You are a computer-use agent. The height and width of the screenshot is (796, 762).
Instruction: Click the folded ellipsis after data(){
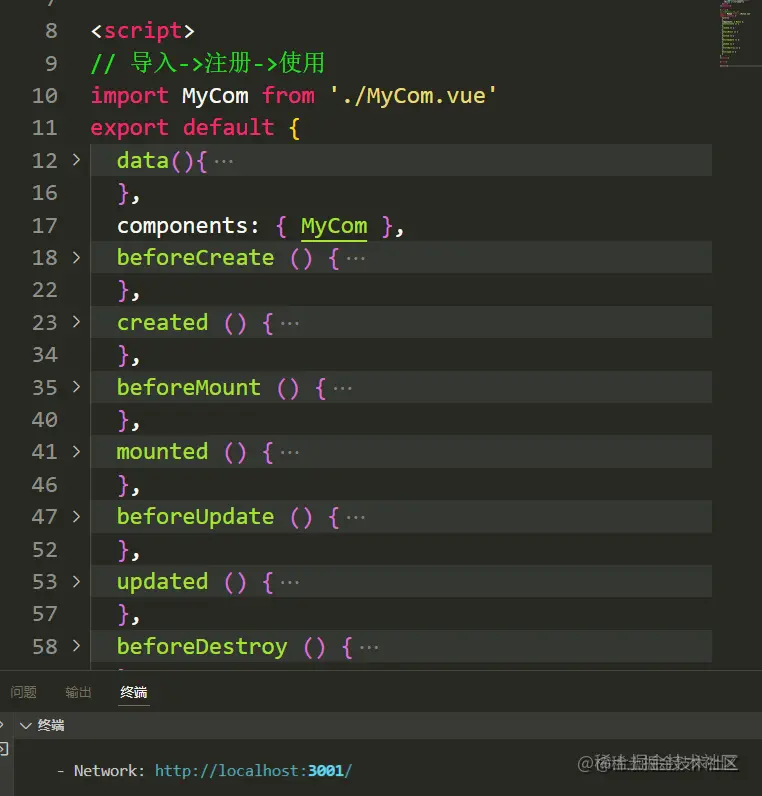[224, 162]
